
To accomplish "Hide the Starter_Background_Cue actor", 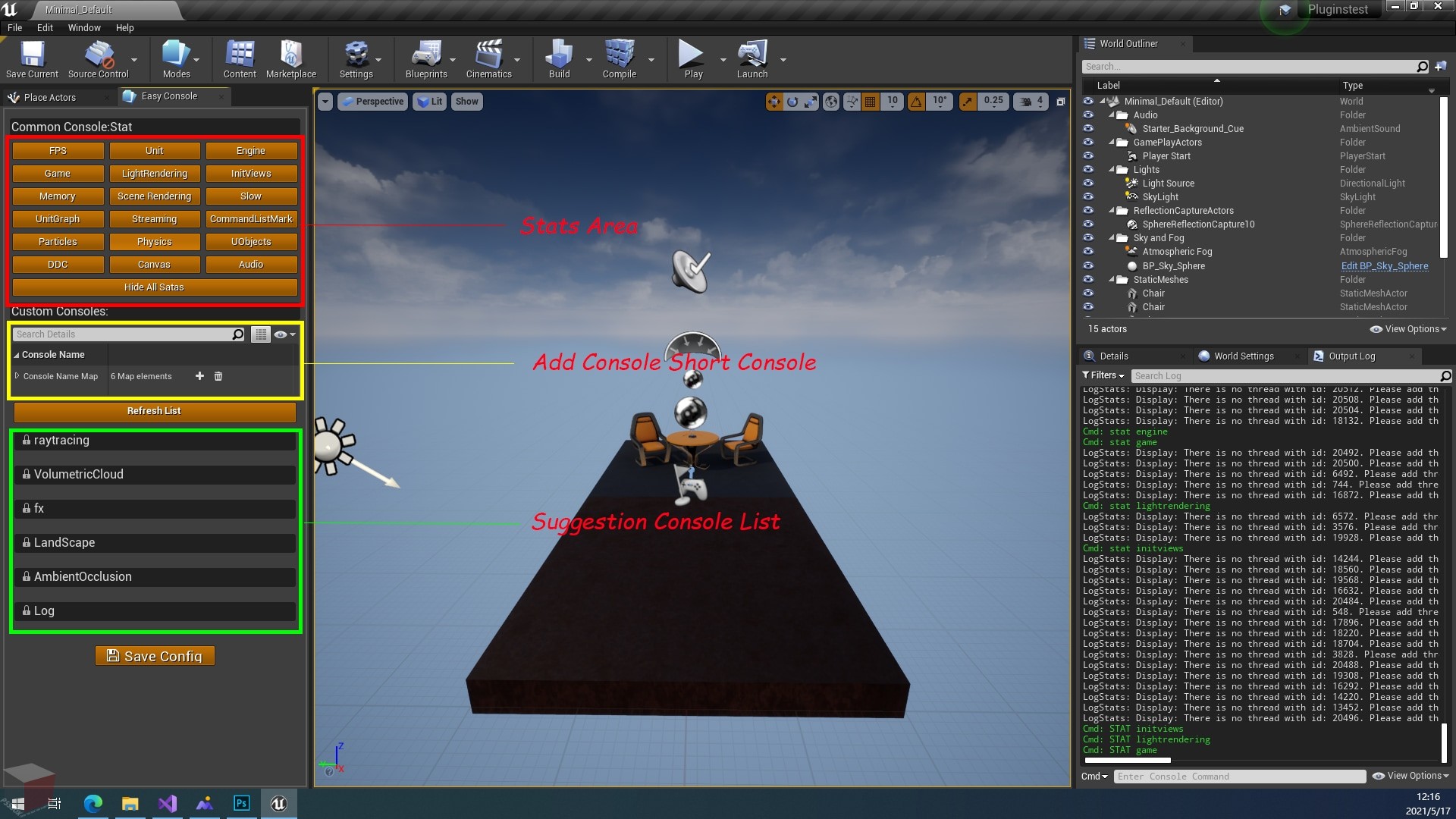I will tap(1088, 129).
